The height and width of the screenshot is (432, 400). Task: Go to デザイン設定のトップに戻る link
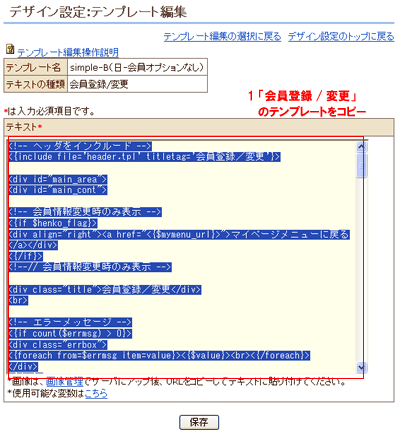point(341,36)
